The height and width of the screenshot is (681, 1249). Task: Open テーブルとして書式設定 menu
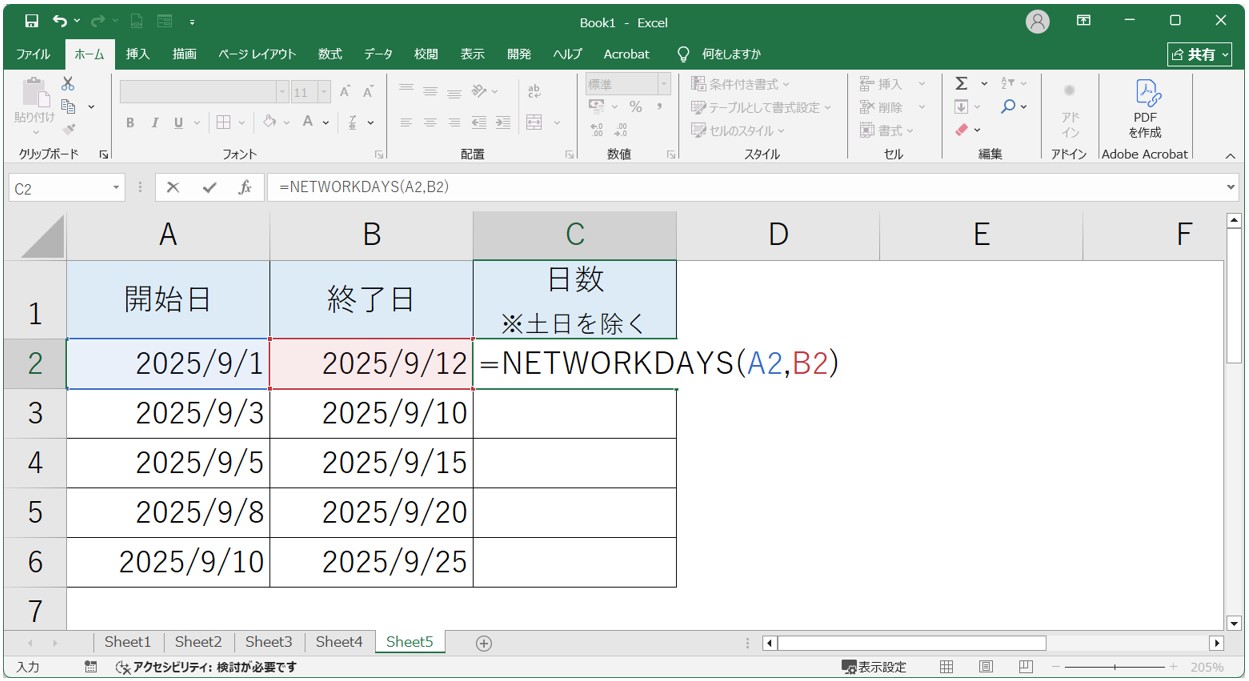click(761, 107)
